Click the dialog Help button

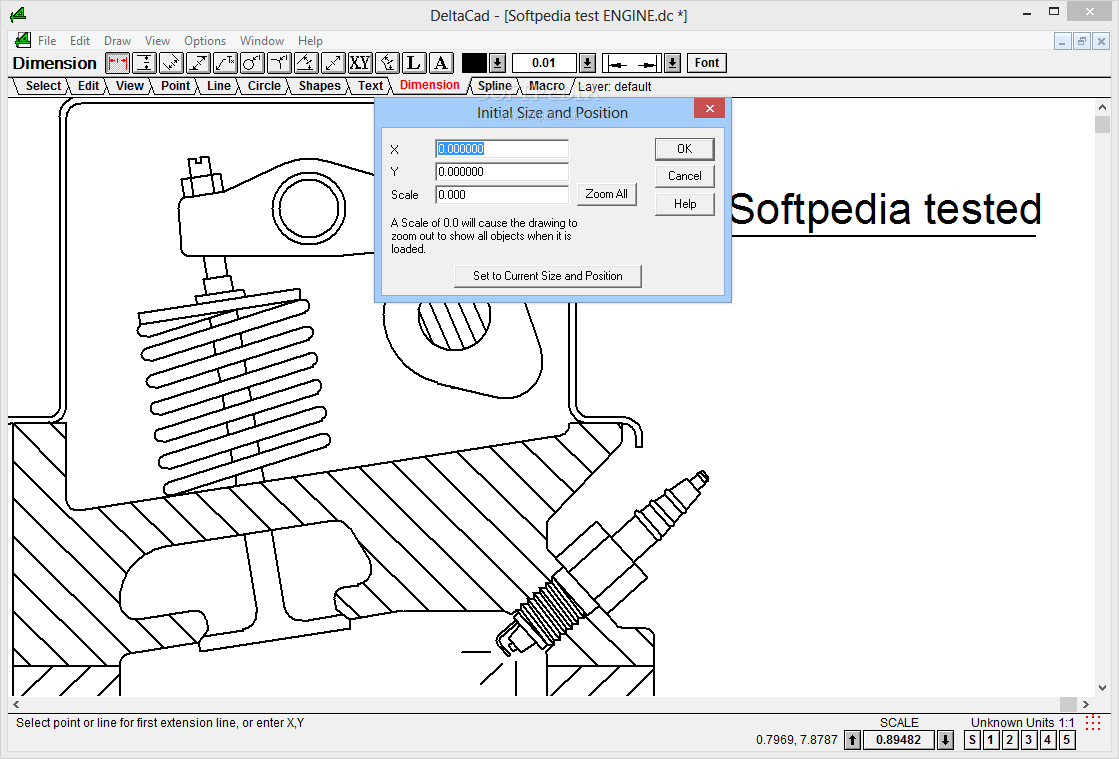point(684,204)
